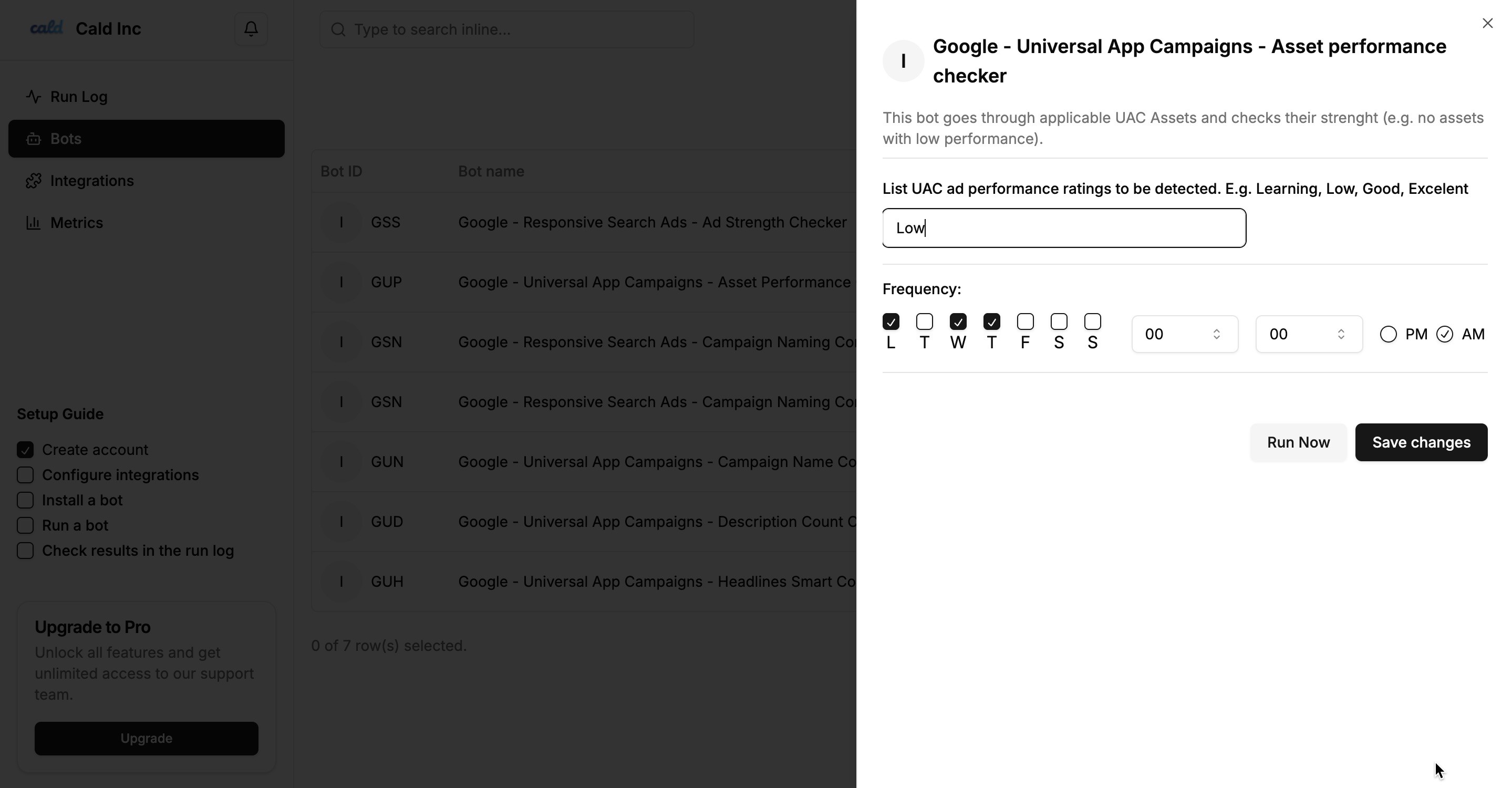Click the GUN bot ID cell
Viewport: 1512px width, 788px height.
pyautogui.click(x=387, y=462)
